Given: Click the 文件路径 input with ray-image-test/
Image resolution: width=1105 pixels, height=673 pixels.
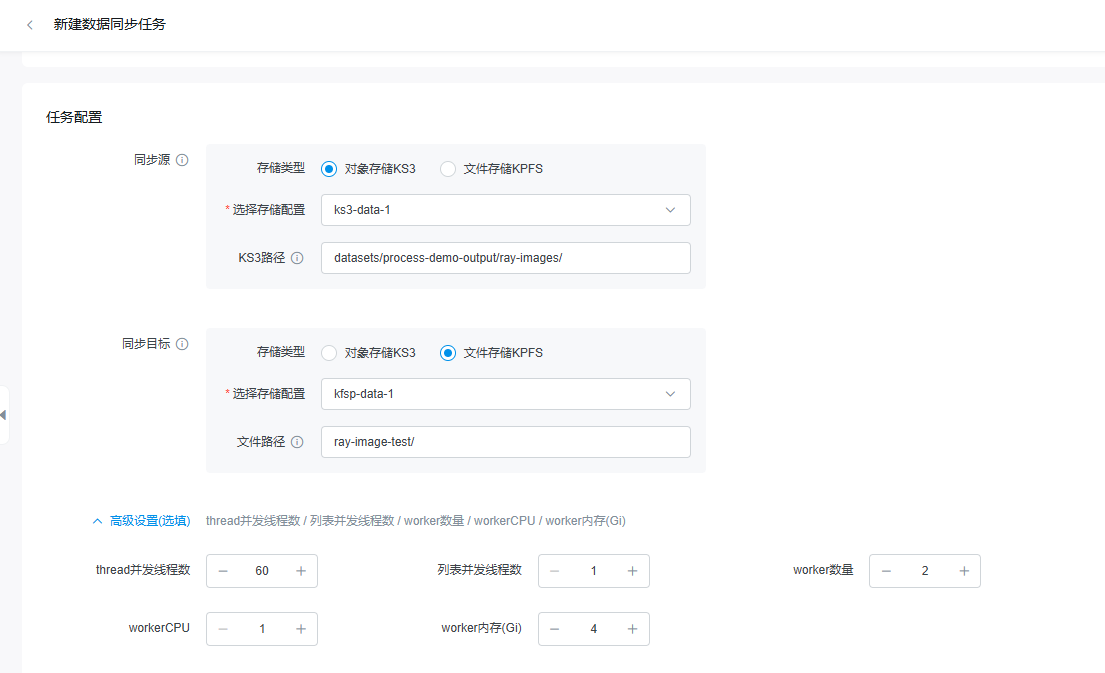Looking at the screenshot, I should [x=505, y=442].
